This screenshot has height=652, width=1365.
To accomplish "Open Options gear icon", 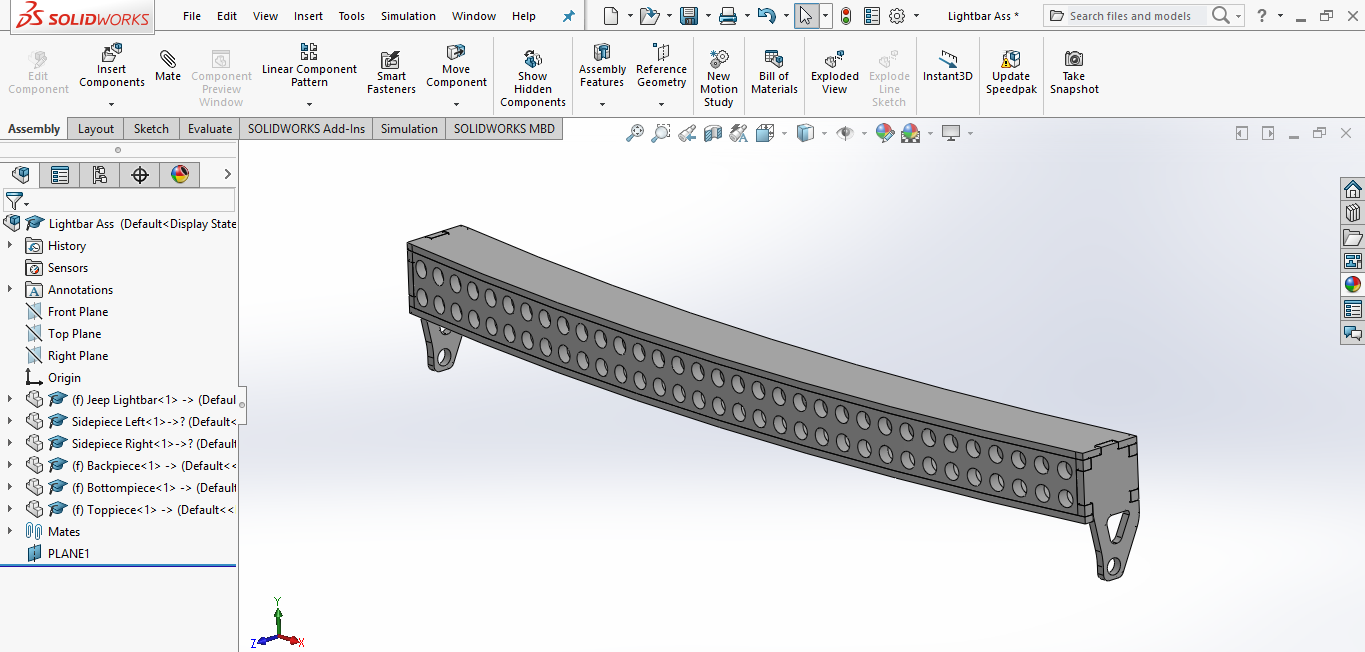I will pyautogui.click(x=897, y=16).
